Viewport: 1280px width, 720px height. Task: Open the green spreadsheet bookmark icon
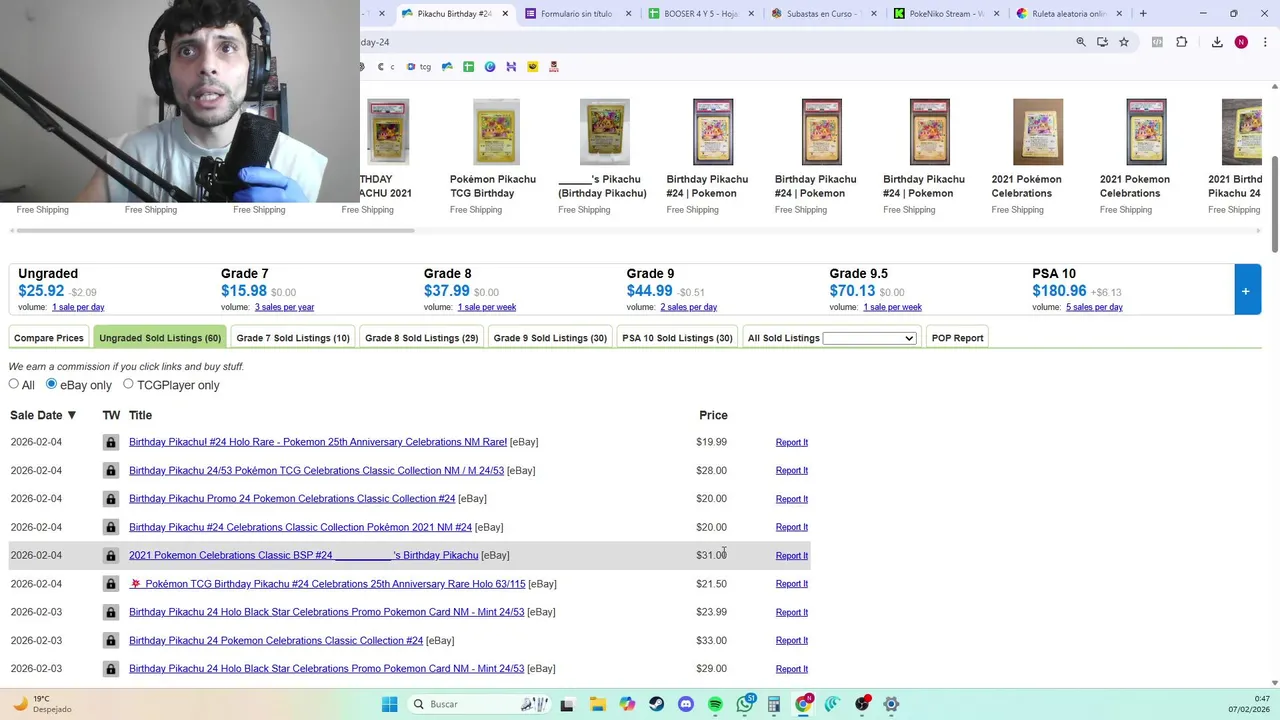click(x=468, y=67)
